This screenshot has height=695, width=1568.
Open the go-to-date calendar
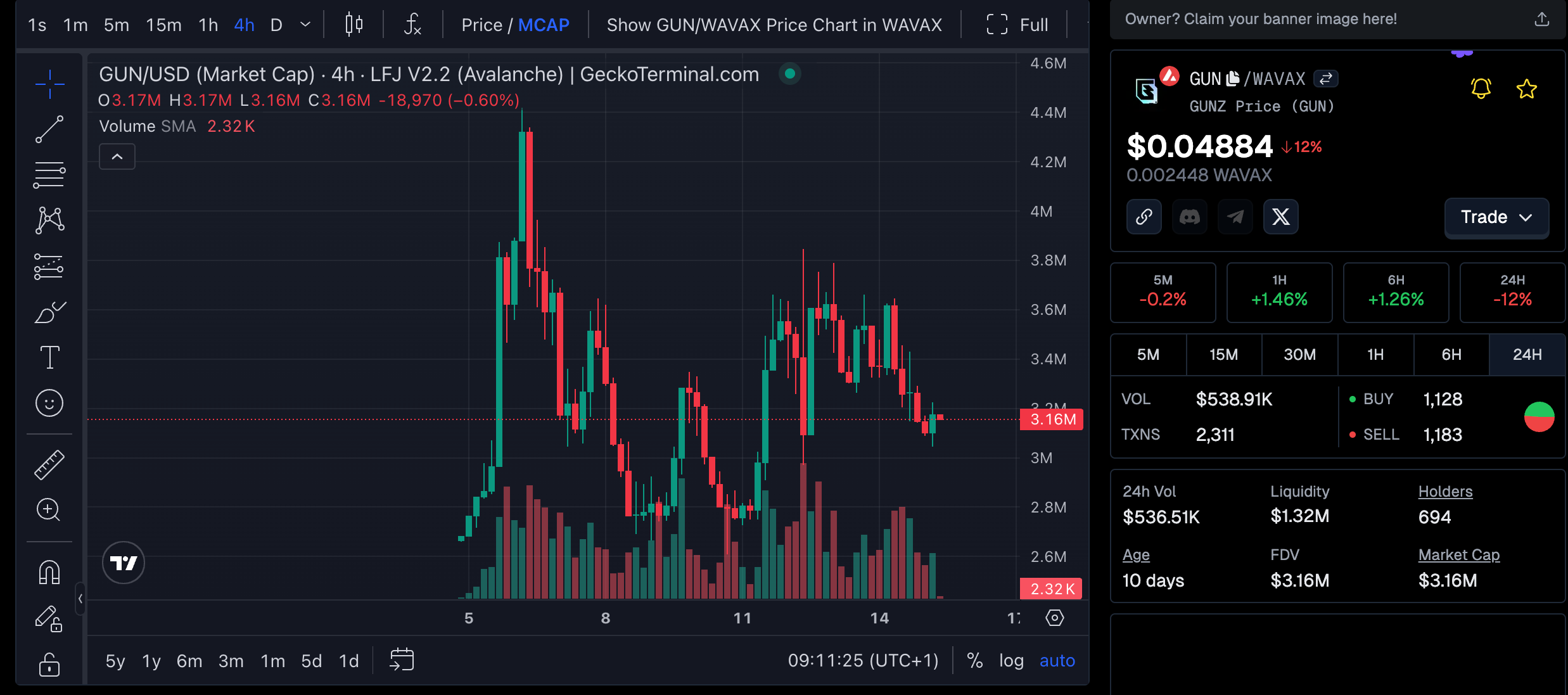click(402, 660)
